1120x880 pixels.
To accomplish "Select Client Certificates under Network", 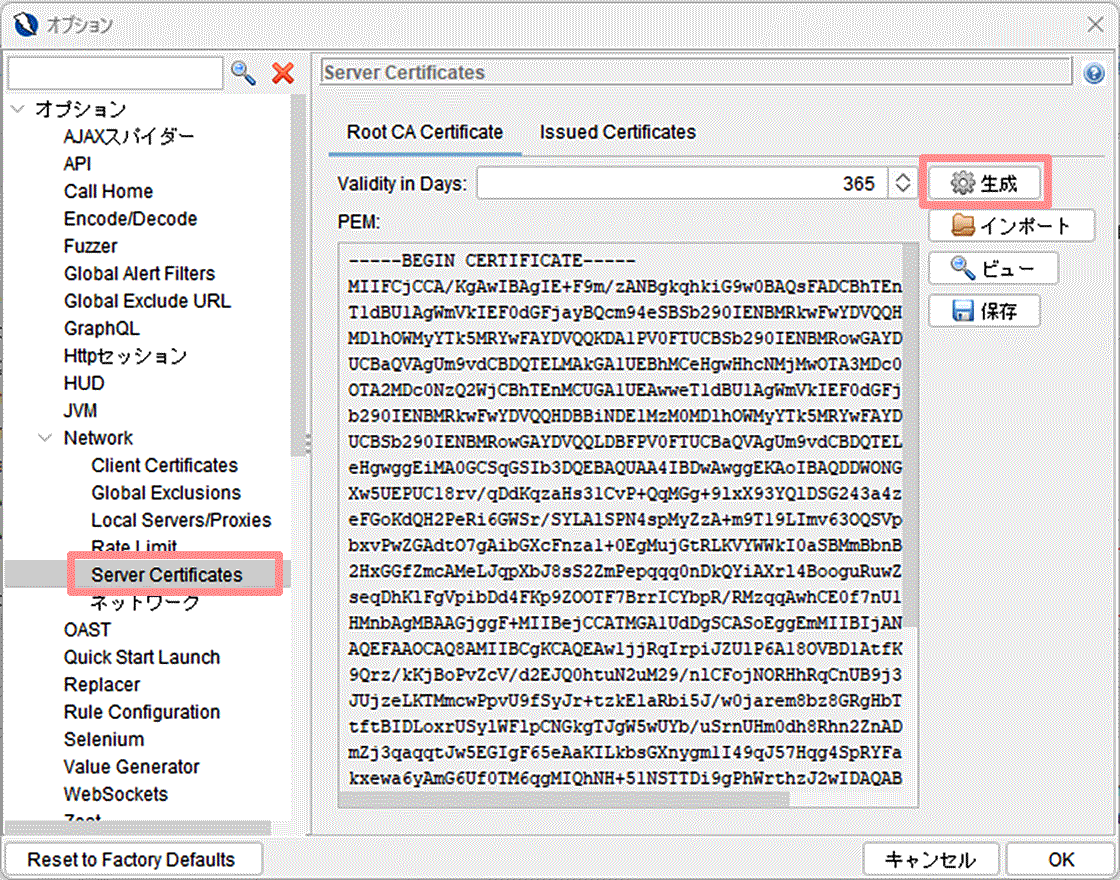I will click(164, 466).
